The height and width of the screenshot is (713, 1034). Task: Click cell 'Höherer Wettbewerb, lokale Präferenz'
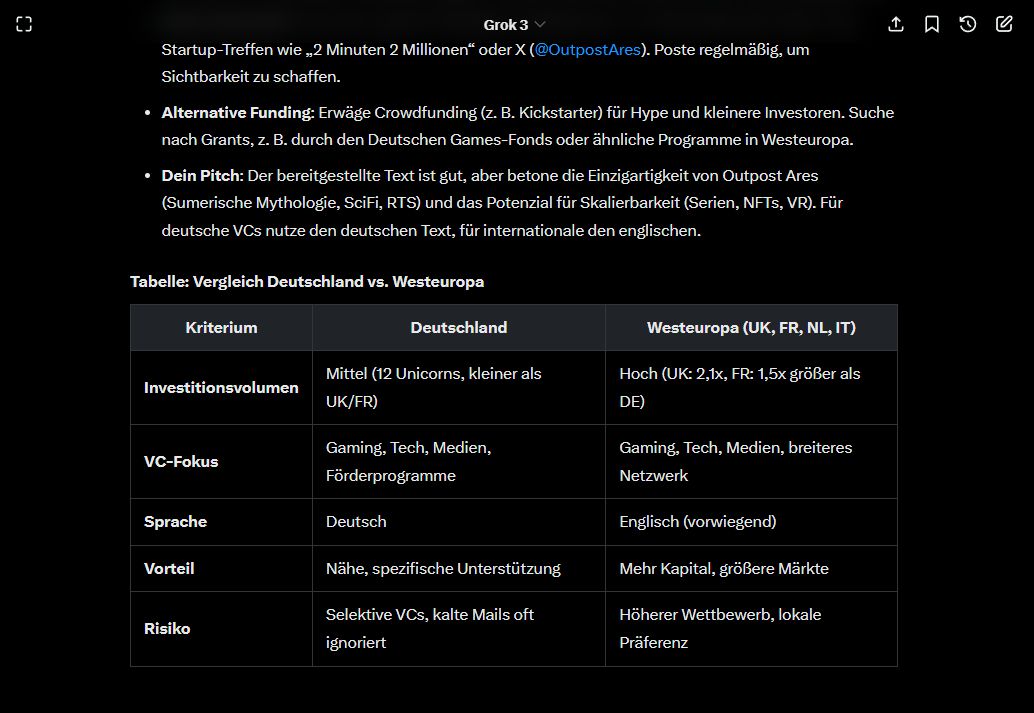click(751, 628)
